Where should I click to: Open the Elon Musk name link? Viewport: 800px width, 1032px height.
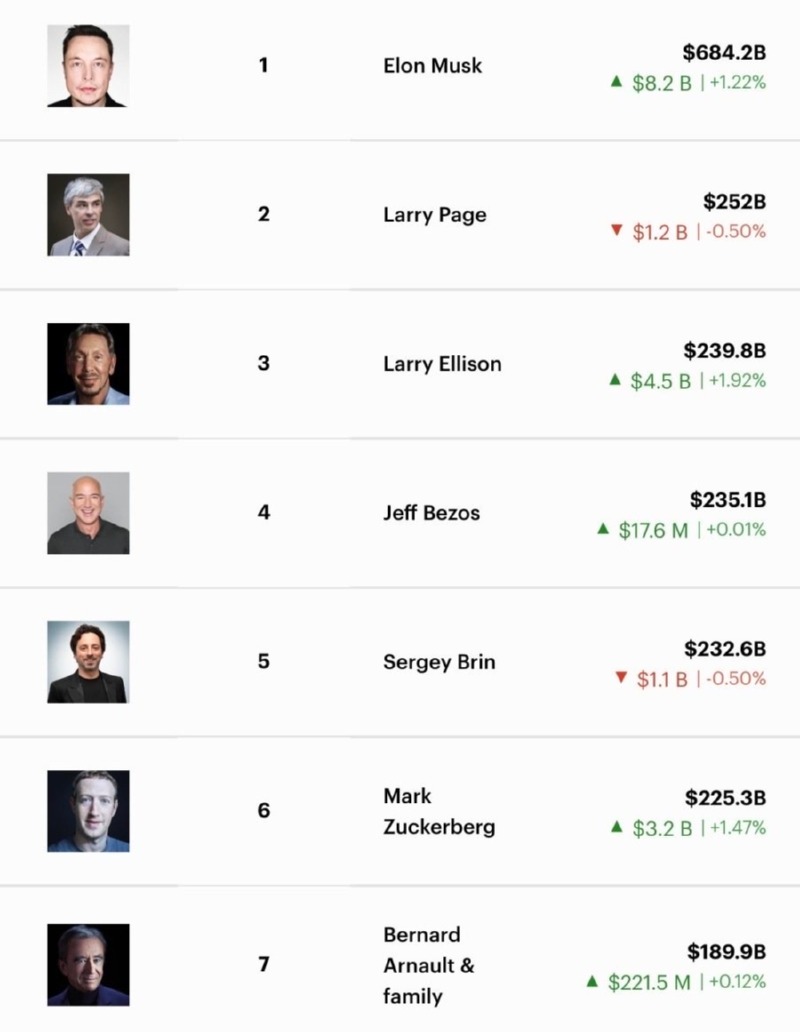click(x=432, y=66)
